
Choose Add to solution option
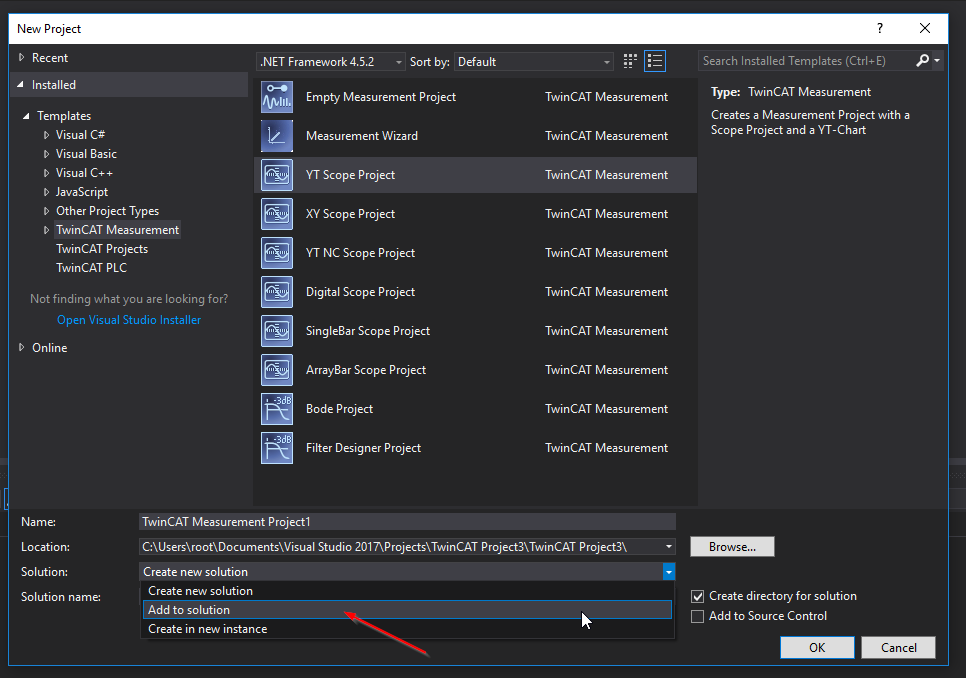[x=407, y=610]
